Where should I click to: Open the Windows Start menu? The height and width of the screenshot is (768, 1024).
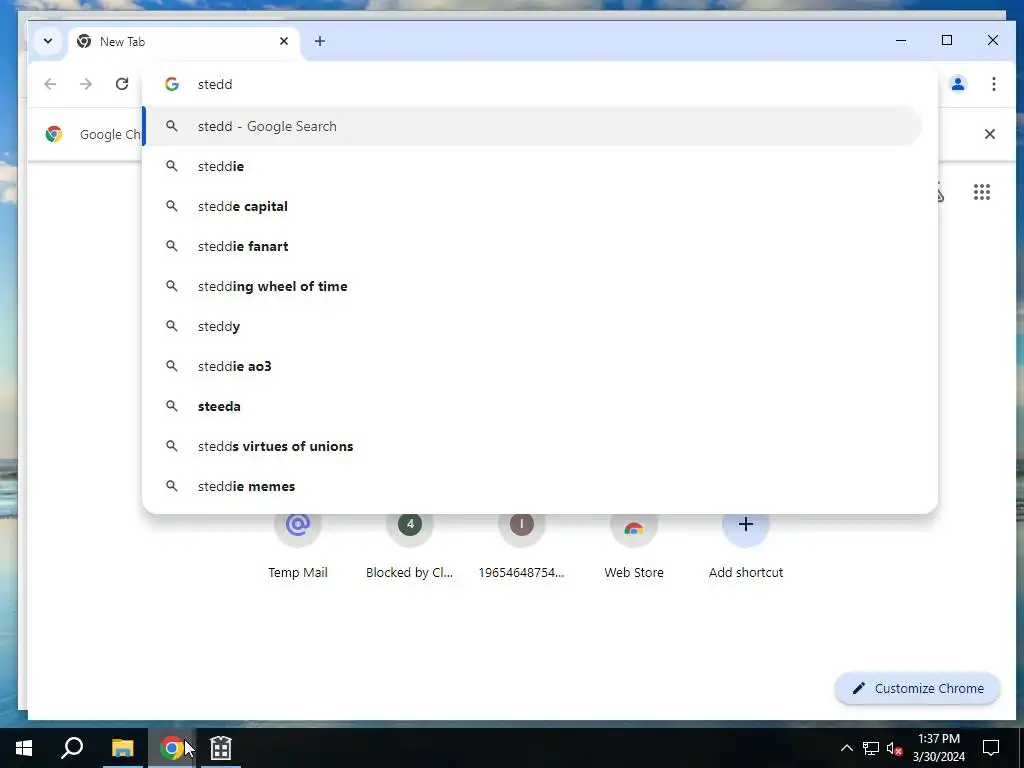(x=24, y=748)
